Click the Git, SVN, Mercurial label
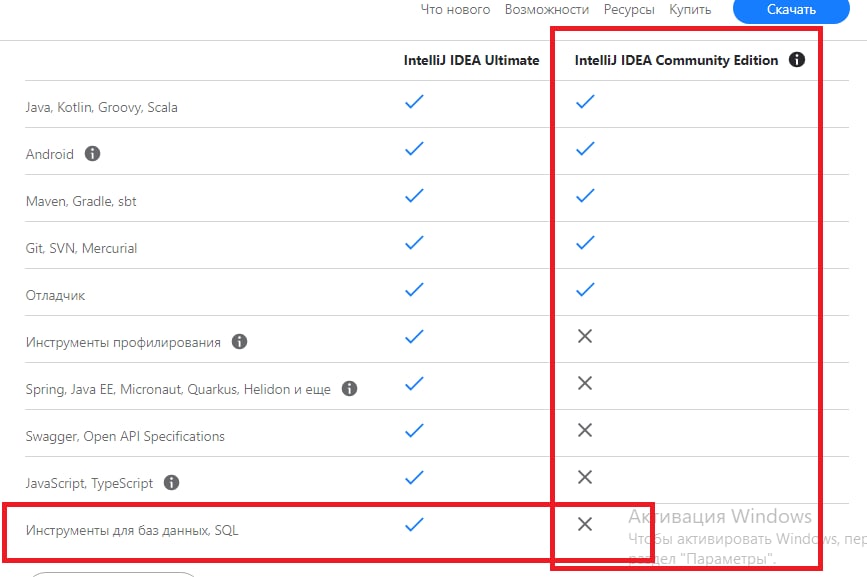This screenshot has height=577, width=867. point(81,248)
